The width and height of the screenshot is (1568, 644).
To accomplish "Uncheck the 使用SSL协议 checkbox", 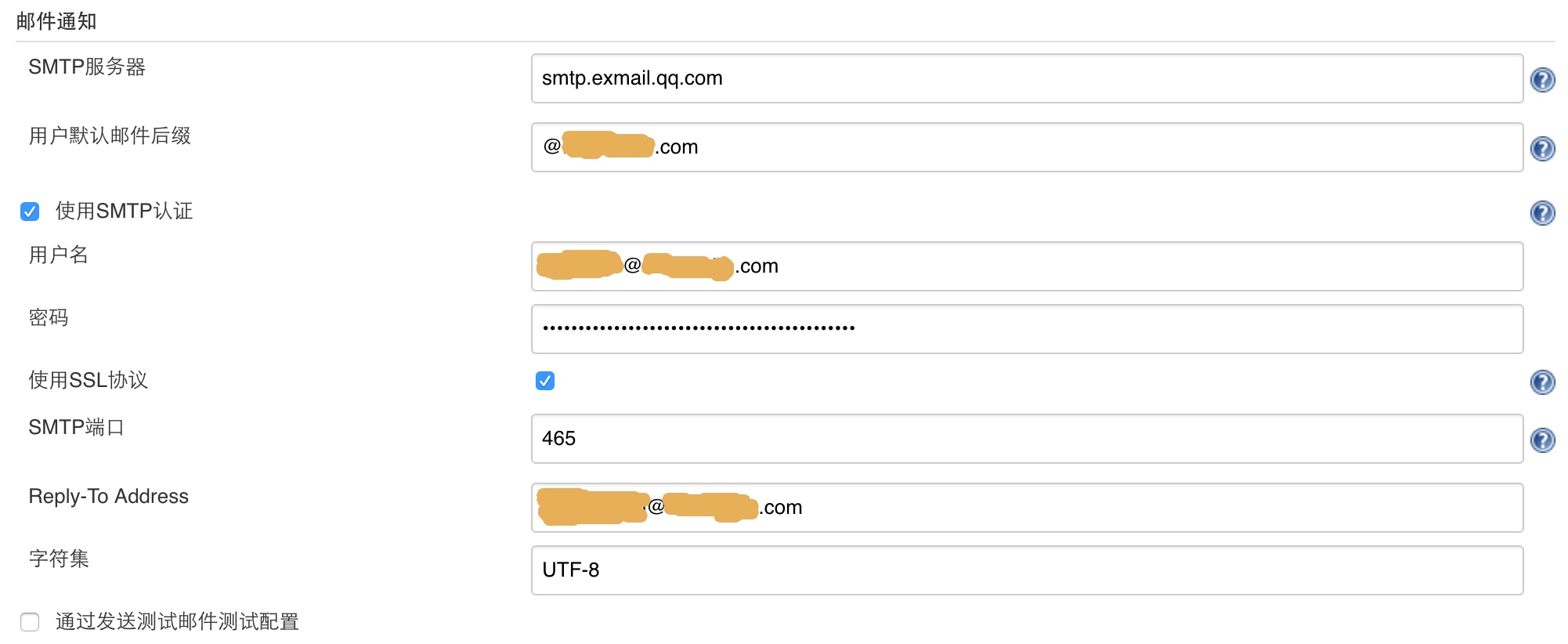I will (x=545, y=381).
